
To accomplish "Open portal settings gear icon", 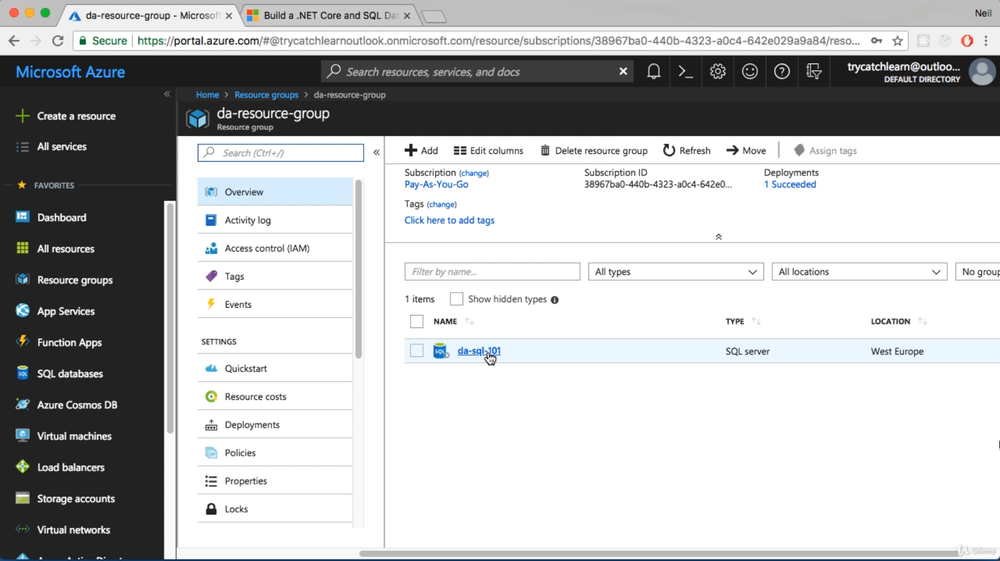I will point(717,72).
